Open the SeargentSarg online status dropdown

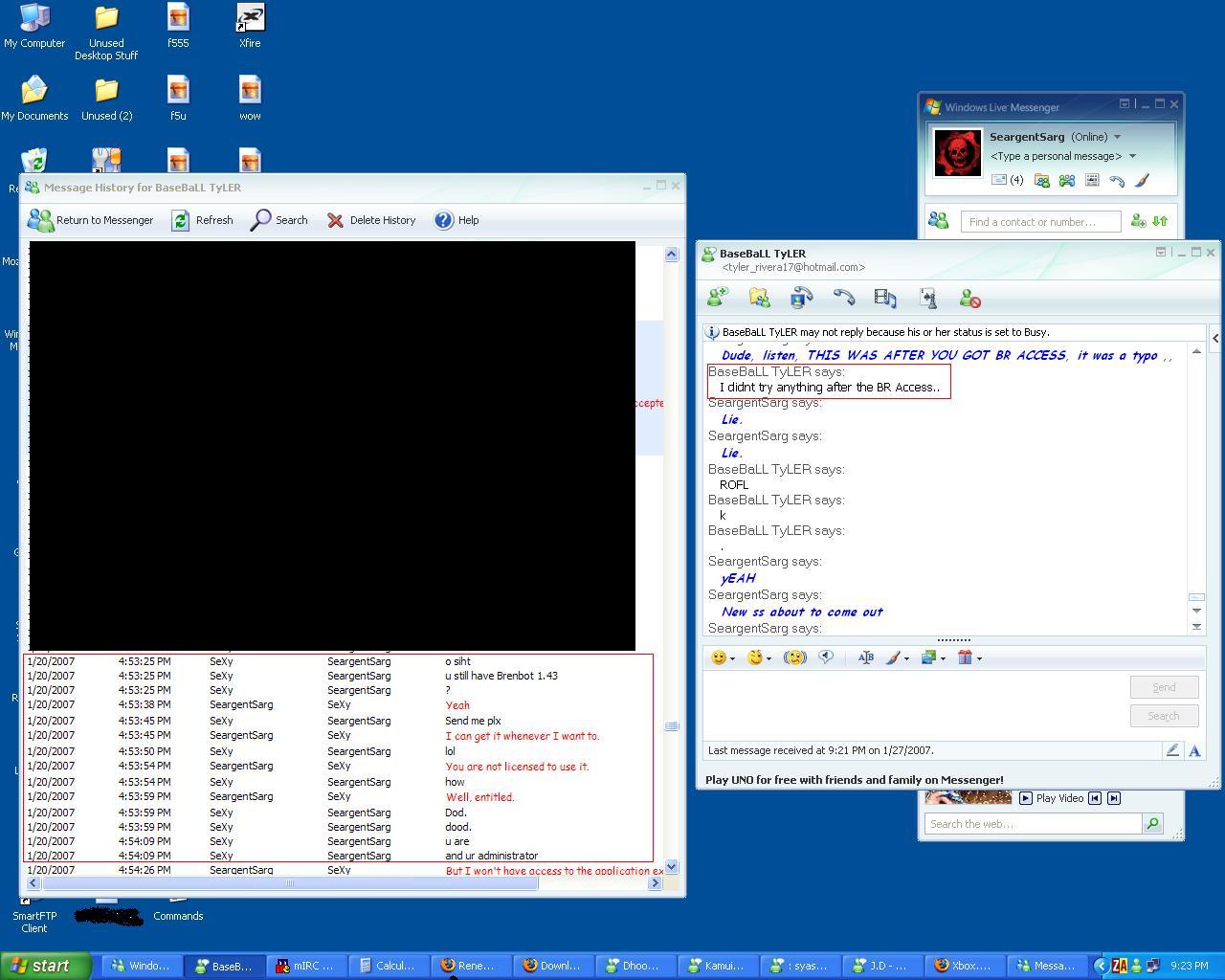1117,137
